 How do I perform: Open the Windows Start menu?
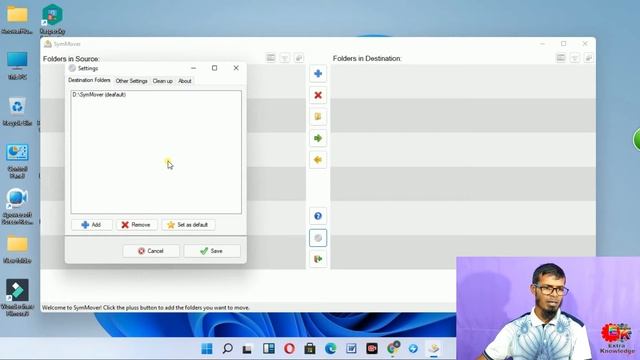(x=207, y=349)
